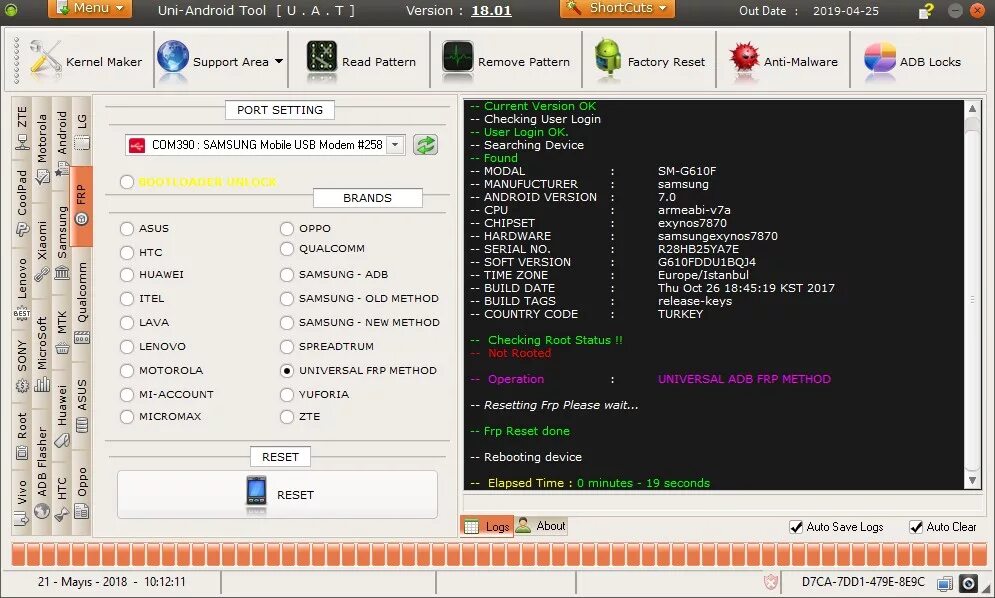Image resolution: width=995 pixels, height=598 pixels.
Task: Toggle Auto Save Logs checkbox
Action: [796, 527]
